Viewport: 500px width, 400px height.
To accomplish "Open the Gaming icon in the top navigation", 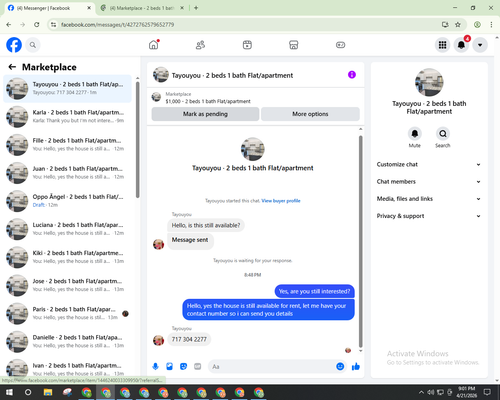I will (340, 45).
